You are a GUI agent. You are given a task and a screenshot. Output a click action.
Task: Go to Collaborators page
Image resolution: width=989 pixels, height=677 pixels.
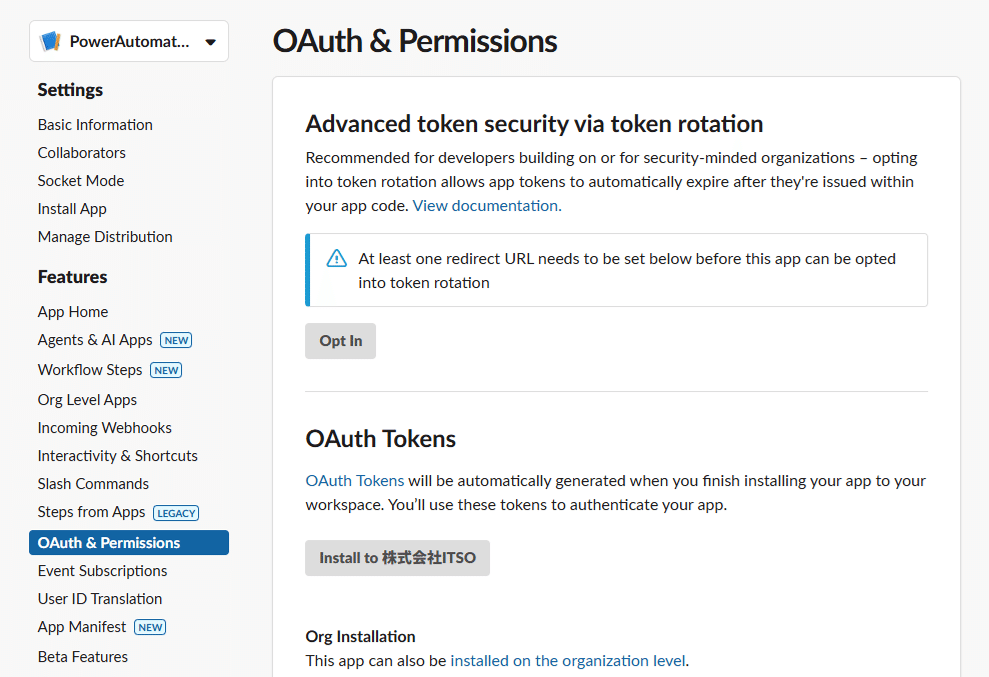tap(82, 153)
